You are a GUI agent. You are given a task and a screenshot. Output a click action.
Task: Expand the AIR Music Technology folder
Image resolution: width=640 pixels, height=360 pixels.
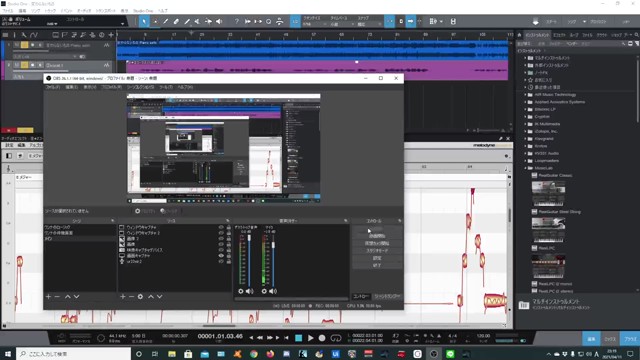point(525,95)
